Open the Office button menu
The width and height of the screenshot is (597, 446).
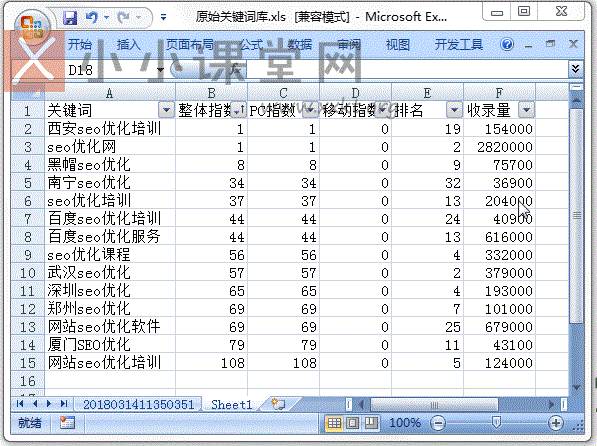32,27
